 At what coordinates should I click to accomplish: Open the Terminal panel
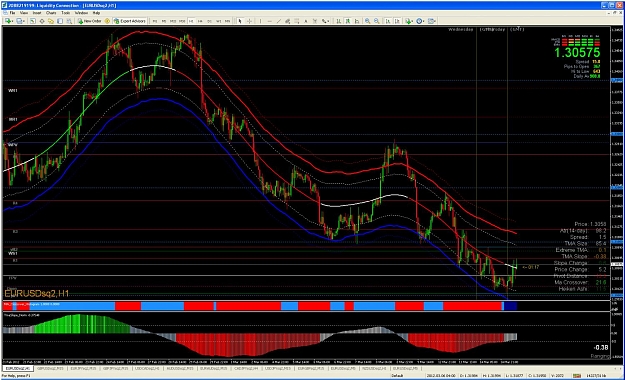pyautogui.click(x=60, y=21)
